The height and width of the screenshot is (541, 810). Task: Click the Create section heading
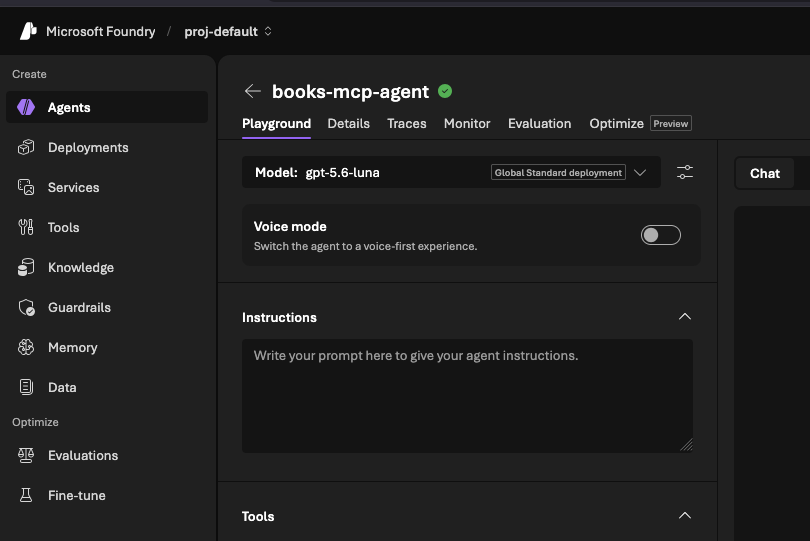point(29,74)
